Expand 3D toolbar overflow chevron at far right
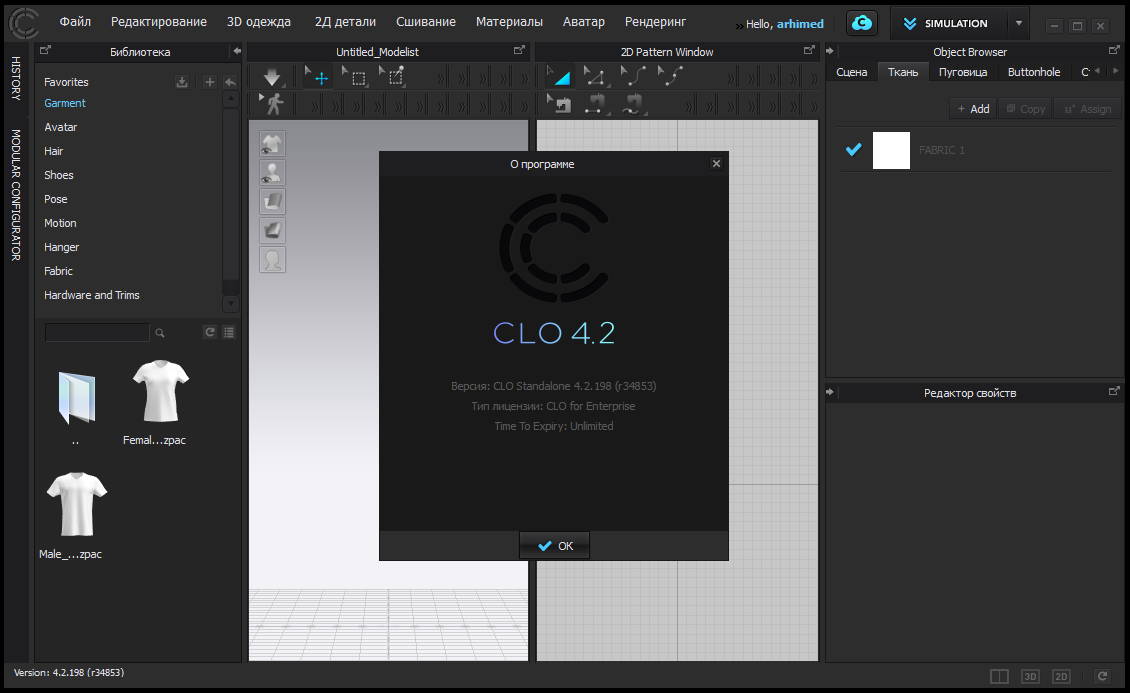The width and height of the screenshot is (1130, 693). tap(524, 78)
